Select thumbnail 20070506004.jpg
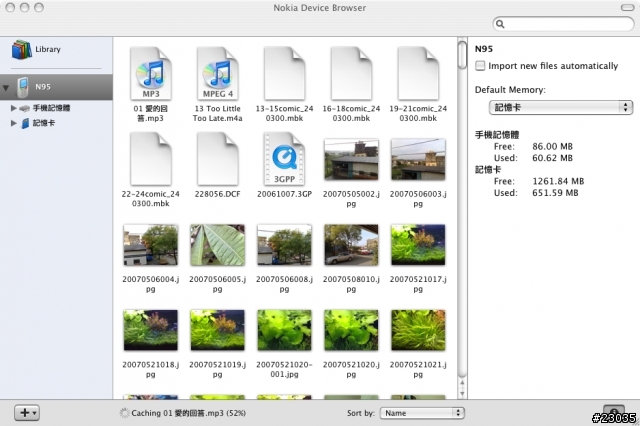The height and width of the screenshot is (426, 640). point(151,245)
